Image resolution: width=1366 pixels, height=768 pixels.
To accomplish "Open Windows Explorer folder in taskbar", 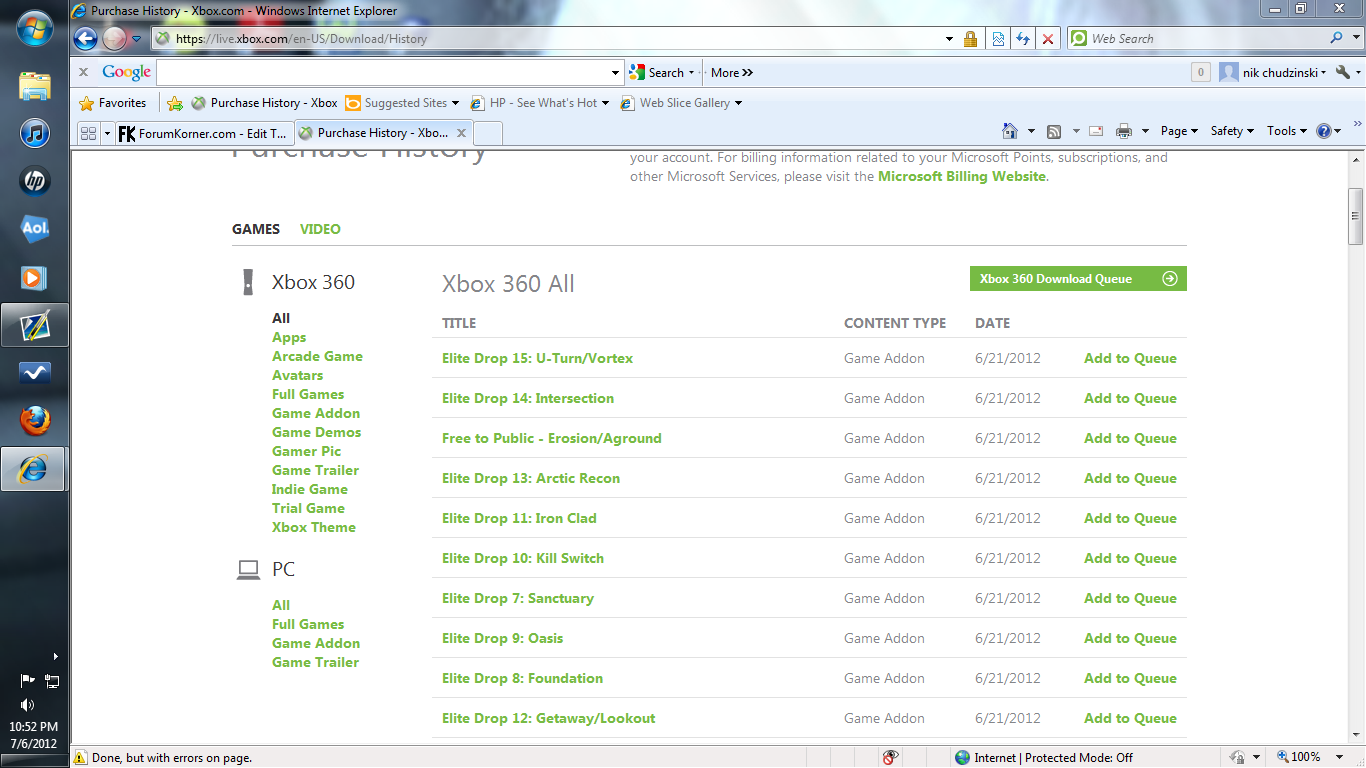I will [35, 85].
